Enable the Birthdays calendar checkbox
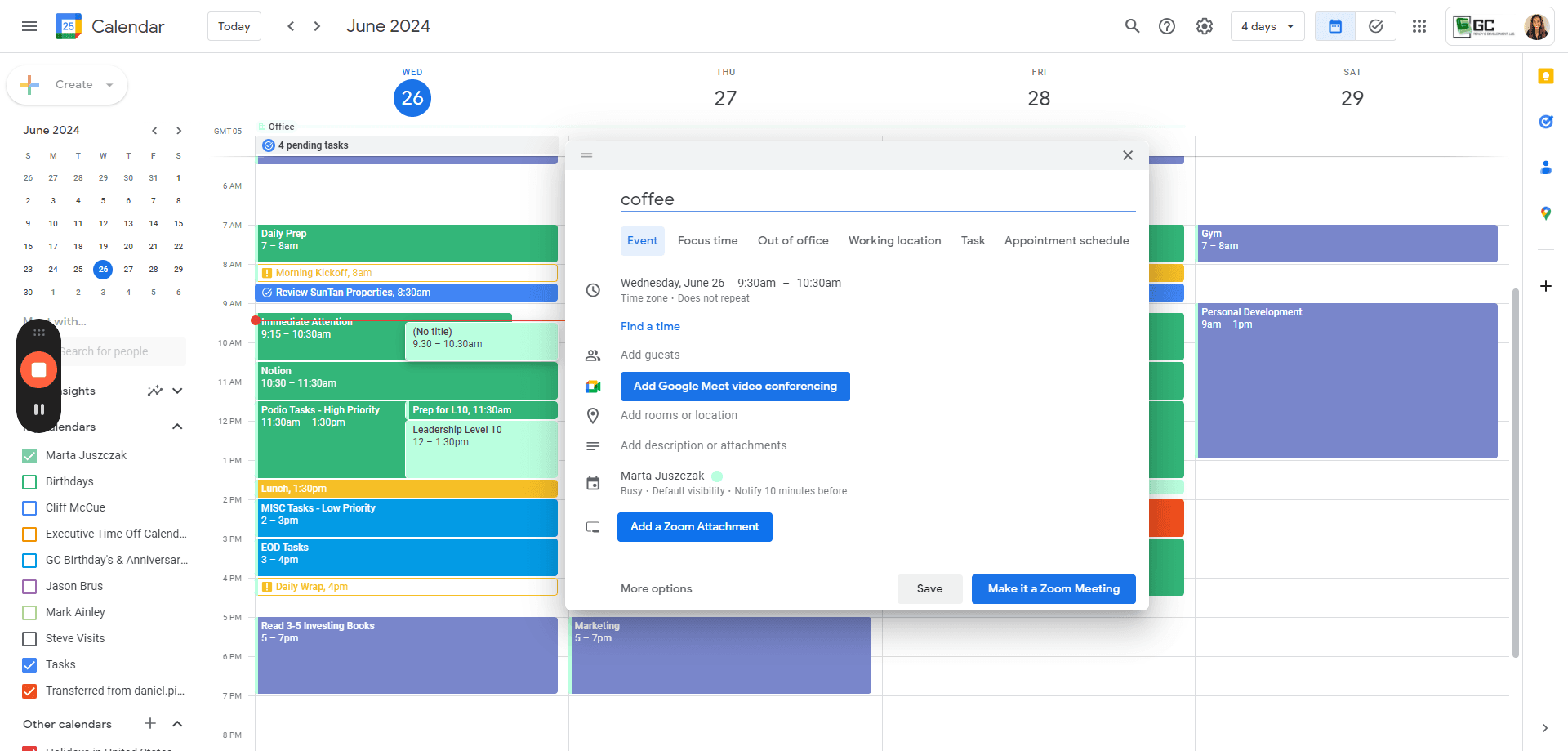The height and width of the screenshot is (751, 1568). point(29,481)
